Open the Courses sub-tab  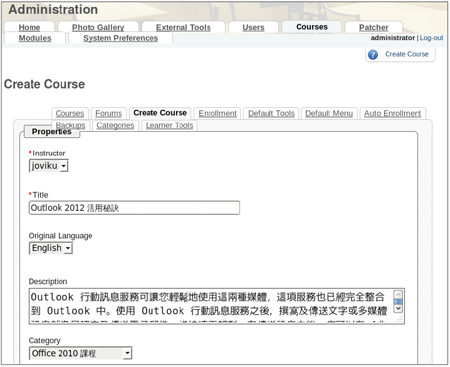pyautogui.click(x=70, y=113)
